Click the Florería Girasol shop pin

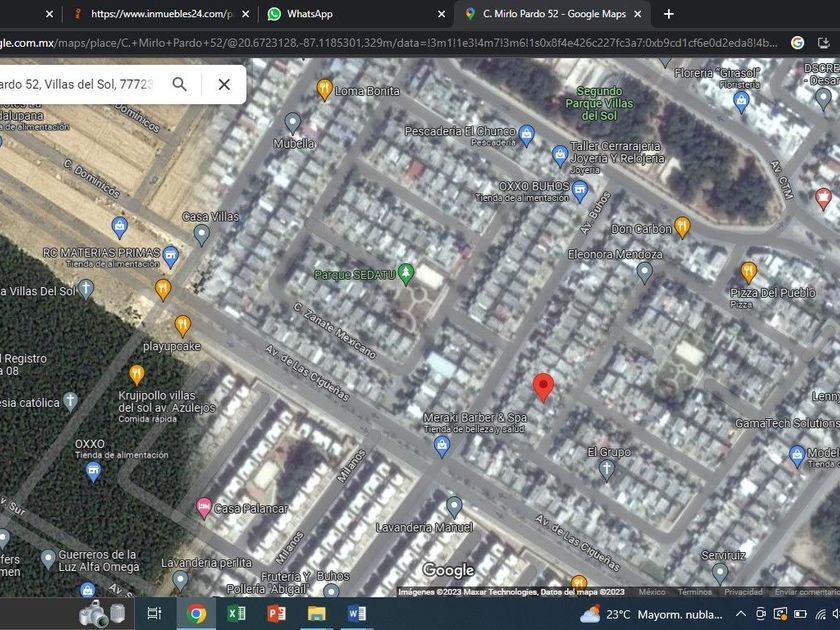click(x=741, y=102)
